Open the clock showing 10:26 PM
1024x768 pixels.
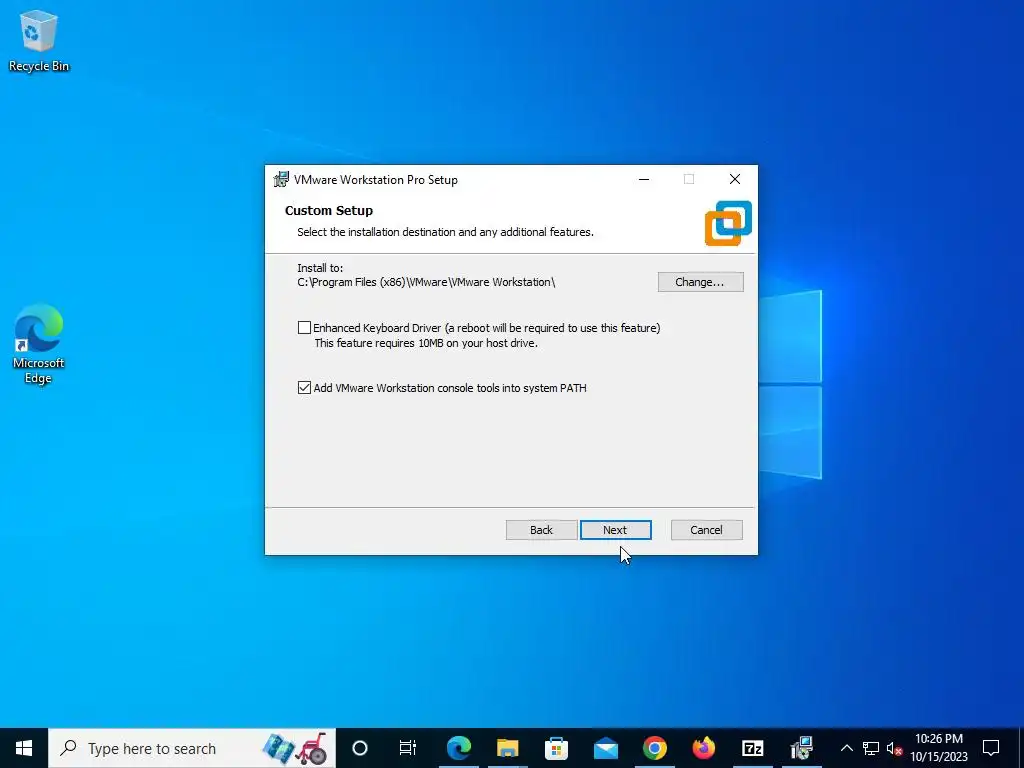click(x=939, y=748)
